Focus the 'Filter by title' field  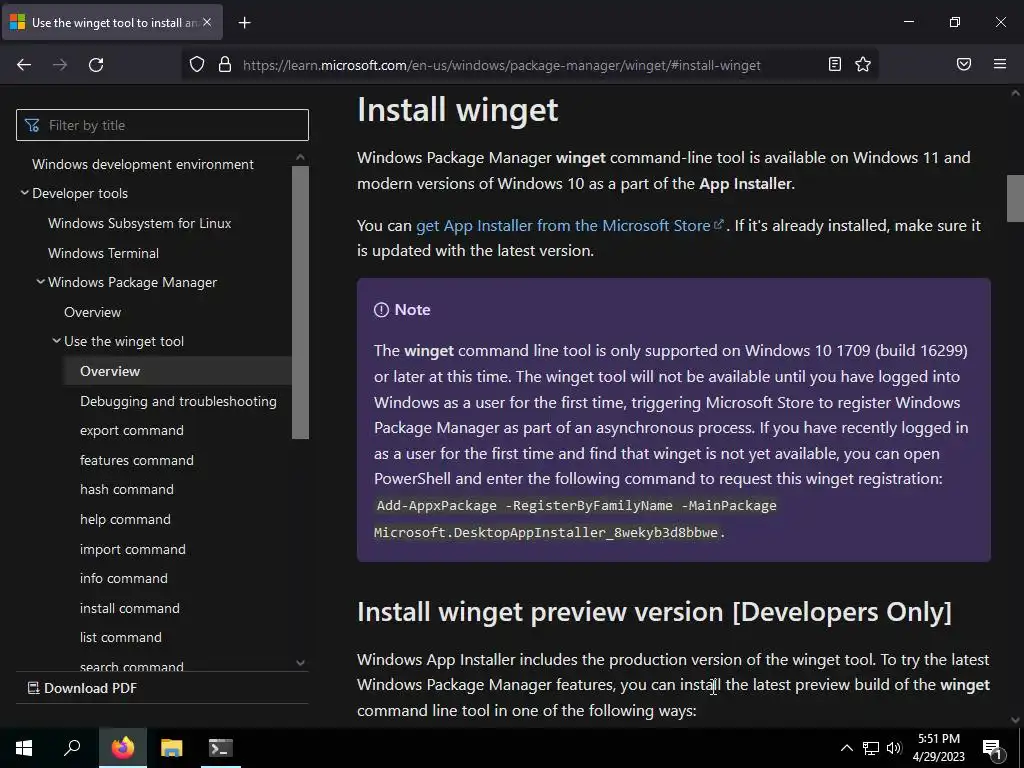coord(162,125)
